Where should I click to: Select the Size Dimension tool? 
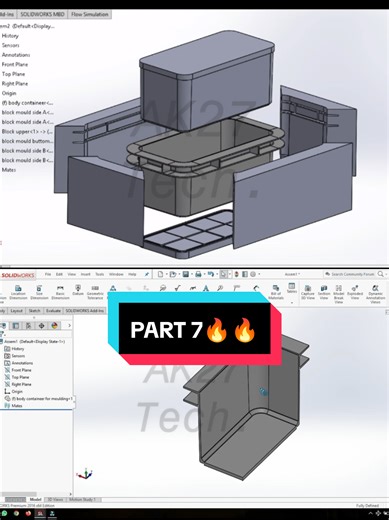tap(39, 292)
